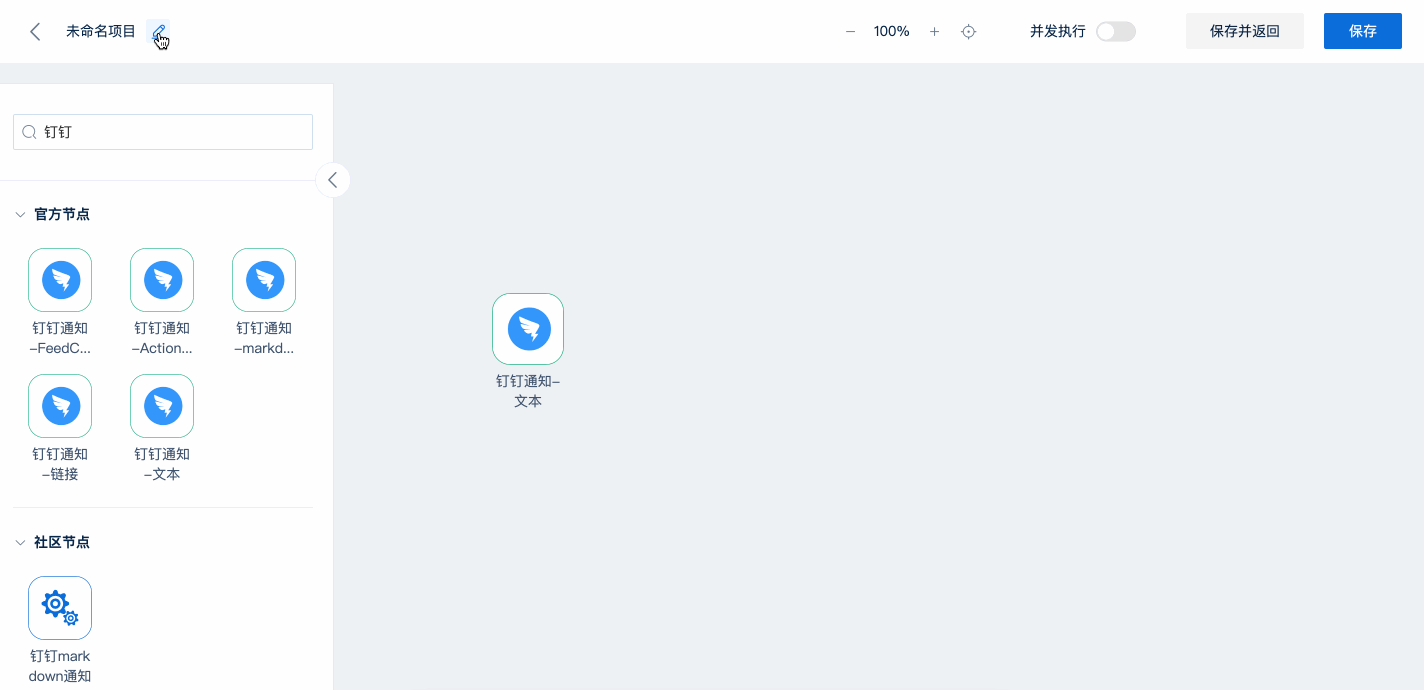
Task: Click the 100% zoom level value
Action: [x=891, y=31]
